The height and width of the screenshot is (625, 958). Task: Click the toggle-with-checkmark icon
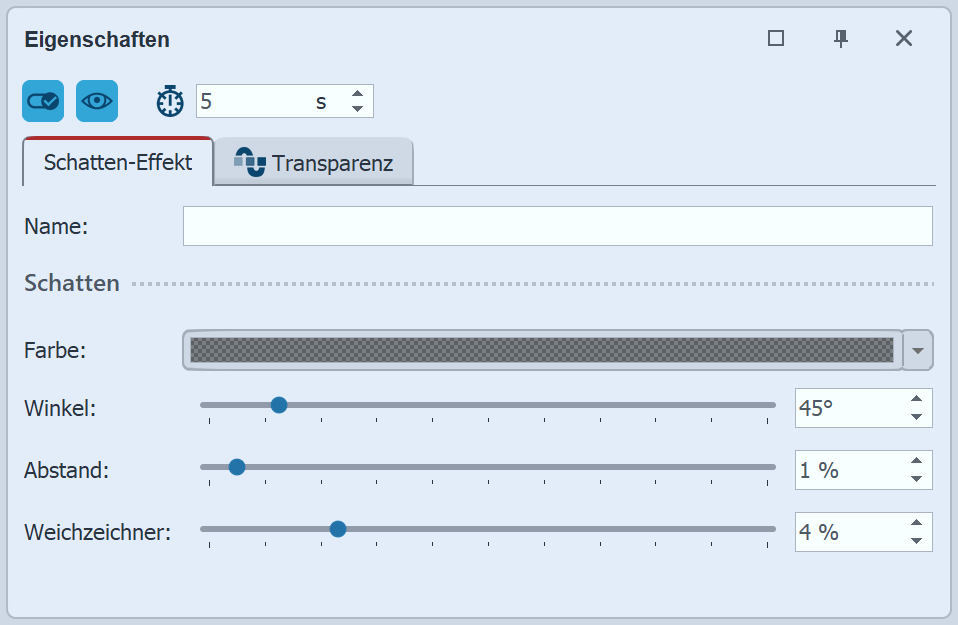click(x=43, y=101)
